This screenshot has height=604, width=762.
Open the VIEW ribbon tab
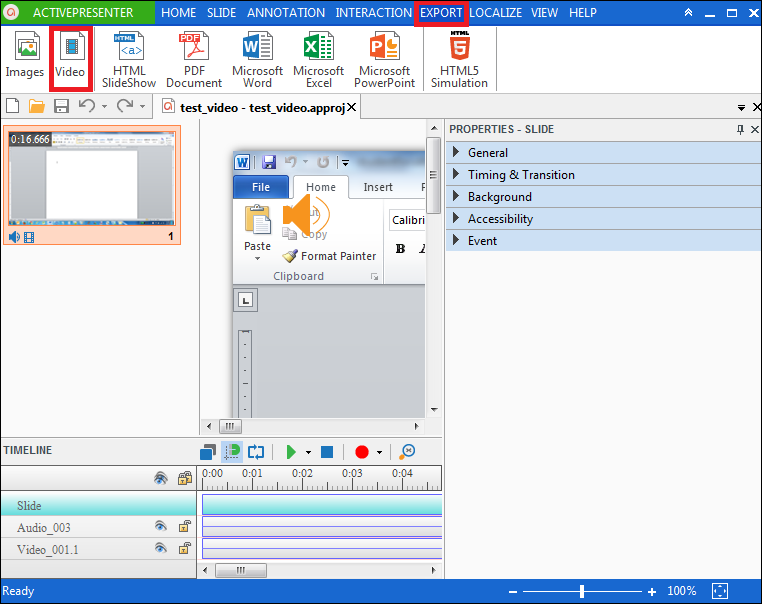coord(544,13)
